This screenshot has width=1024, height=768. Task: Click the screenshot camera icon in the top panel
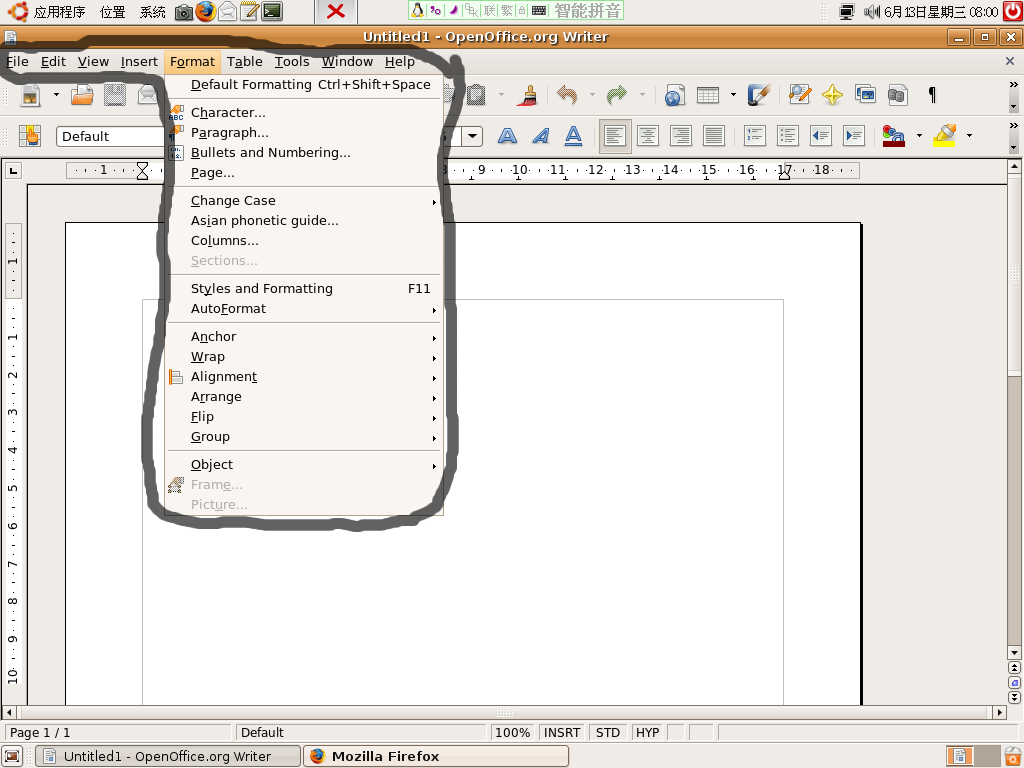184,11
